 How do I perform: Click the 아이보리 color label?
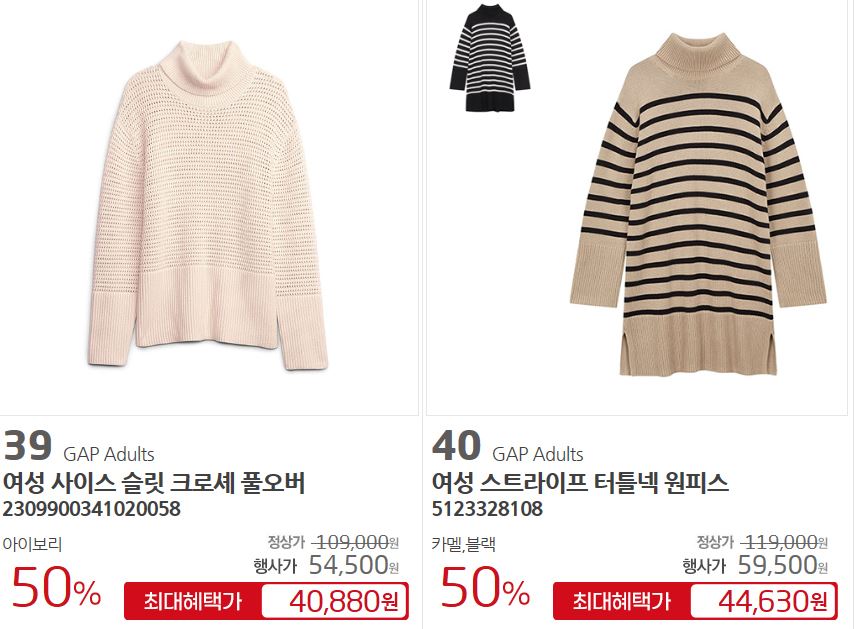[32, 544]
